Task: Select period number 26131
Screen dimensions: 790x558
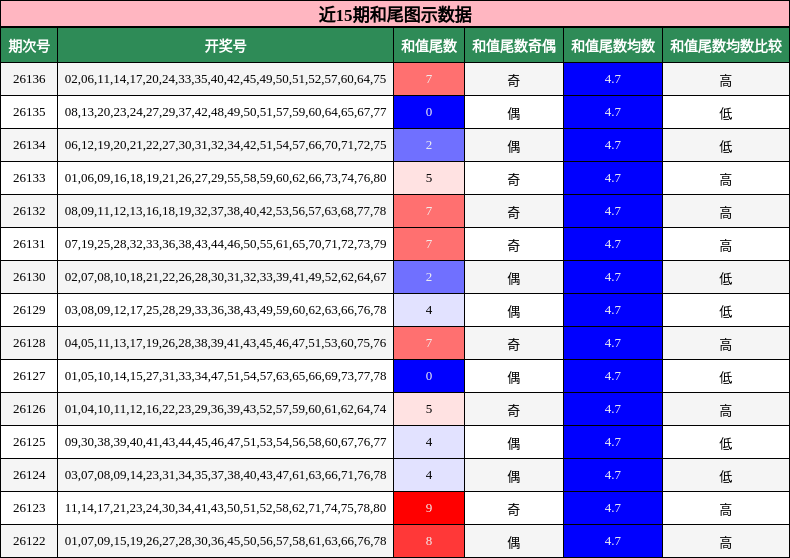Action: point(29,244)
